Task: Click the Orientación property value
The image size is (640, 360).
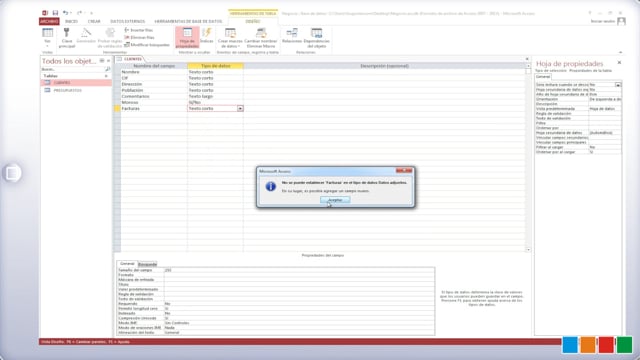Action: point(605,99)
